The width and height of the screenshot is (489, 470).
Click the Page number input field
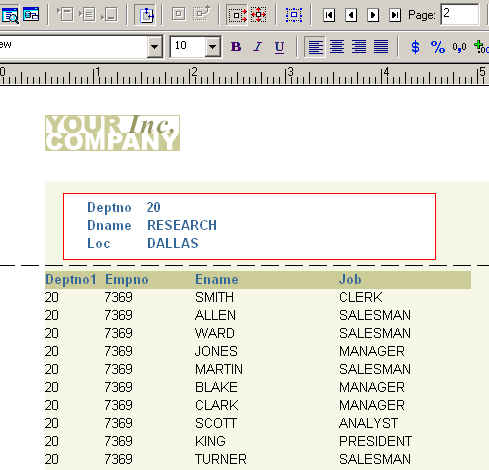pos(460,14)
